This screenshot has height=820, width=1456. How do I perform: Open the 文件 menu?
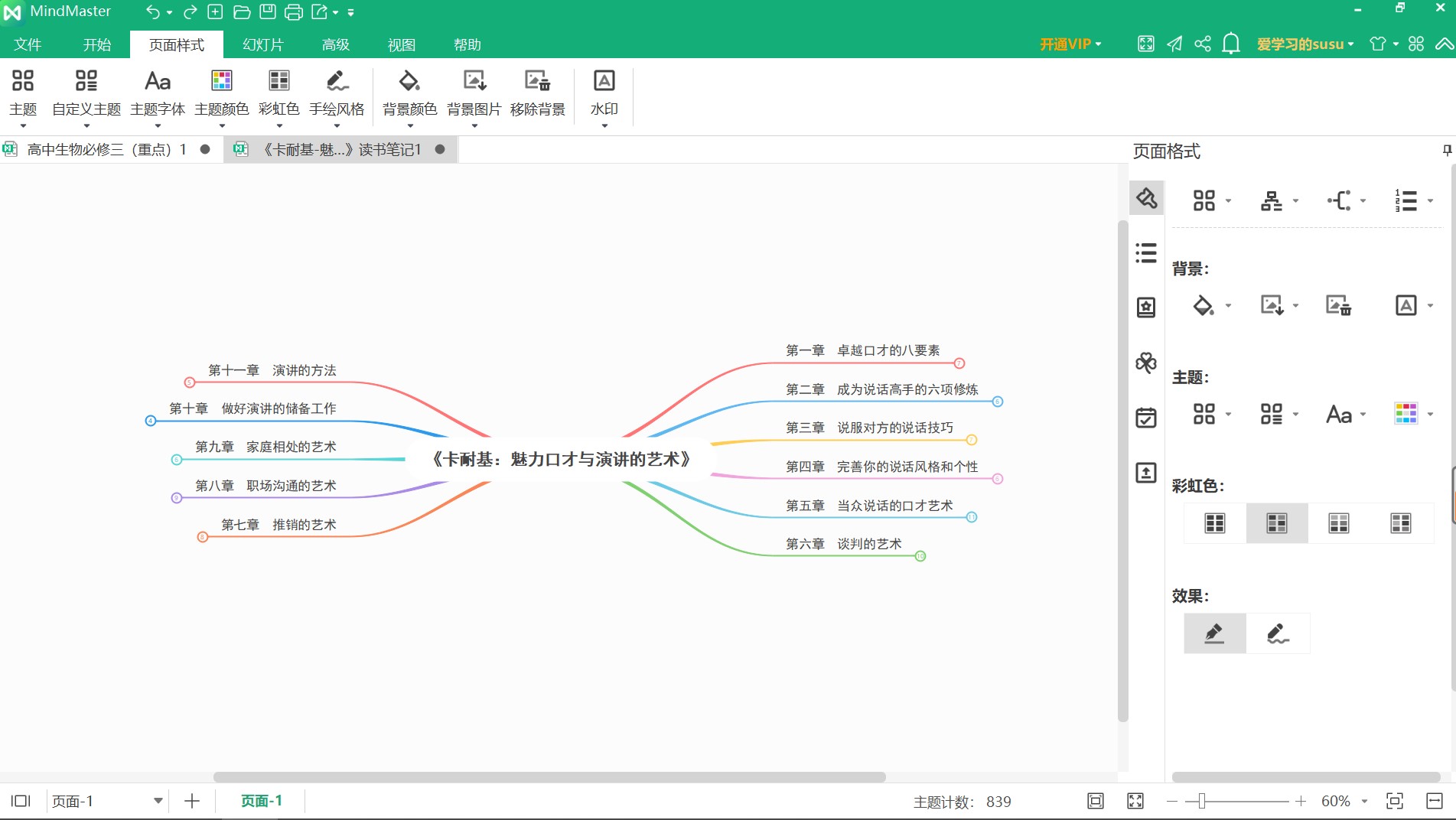point(28,44)
